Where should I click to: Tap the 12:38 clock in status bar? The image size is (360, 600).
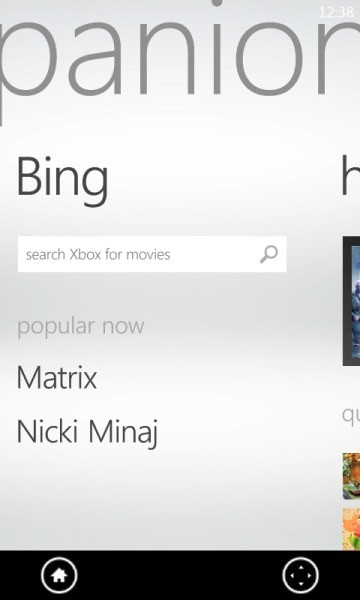(337, 12)
